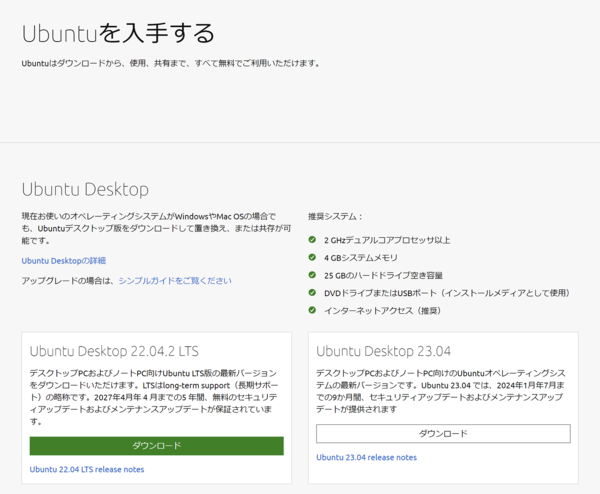Click the checkmark icon beside 2 GHzデュアルコアプロセッサ以上
Viewport: 600px width, 494px height.
(x=312, y=240)
